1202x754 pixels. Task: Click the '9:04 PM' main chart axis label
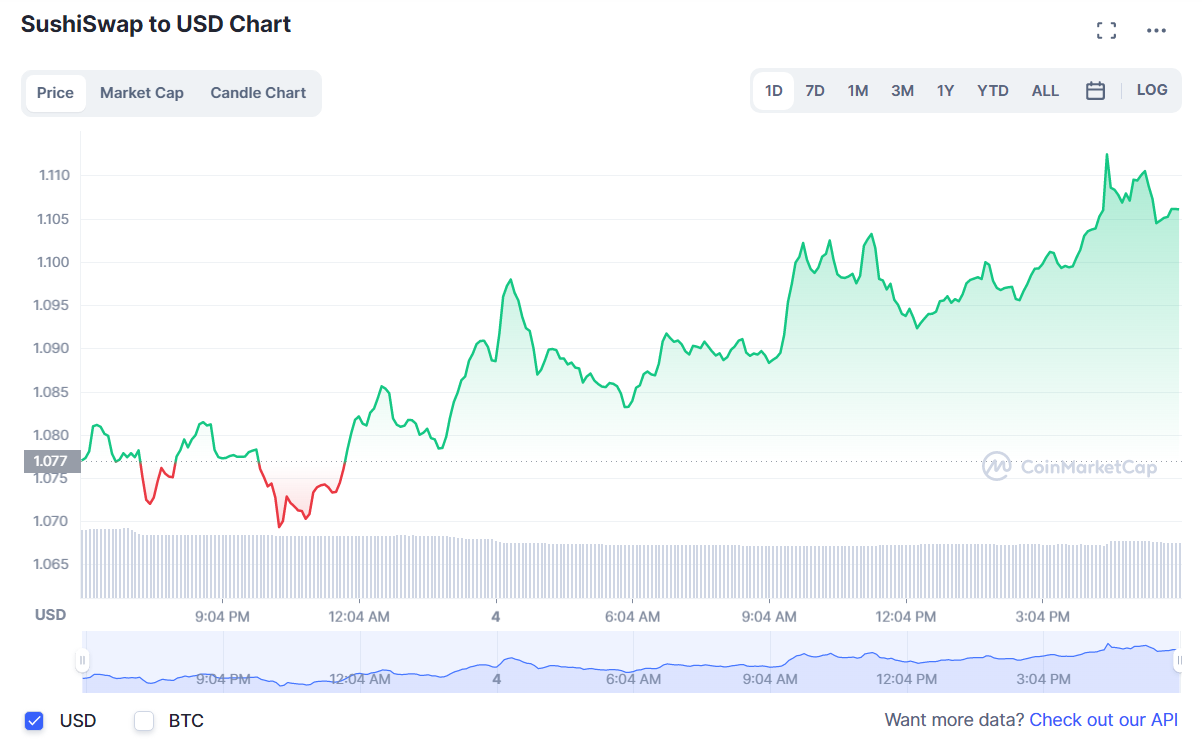(222, 617)
